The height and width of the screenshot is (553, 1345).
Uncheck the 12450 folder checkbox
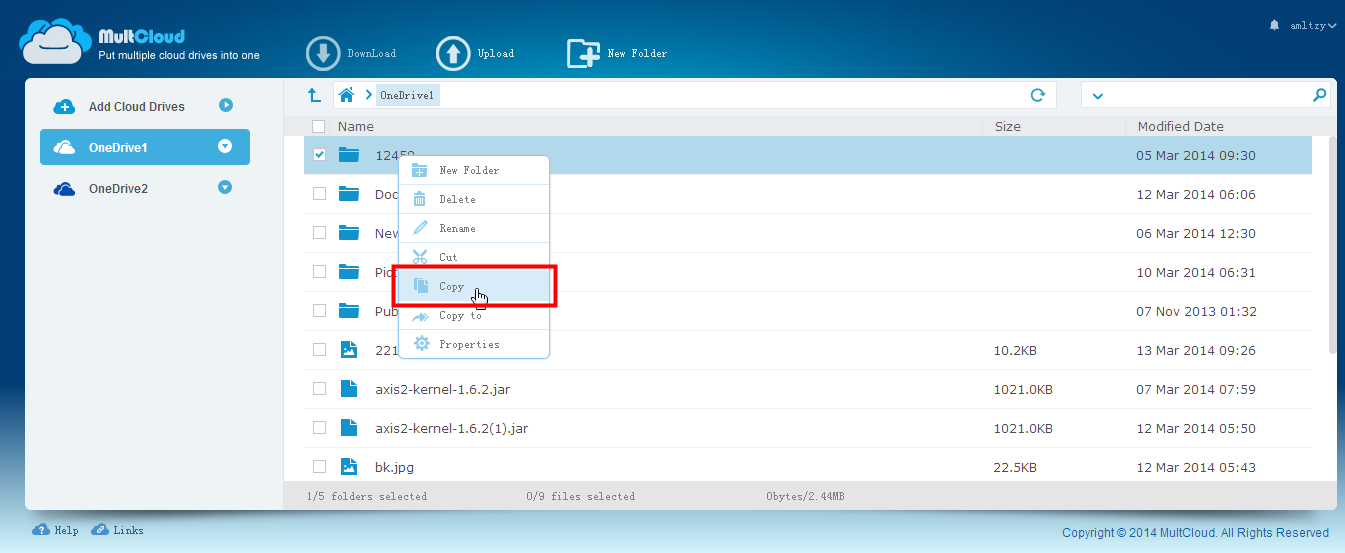click(319, 155)
